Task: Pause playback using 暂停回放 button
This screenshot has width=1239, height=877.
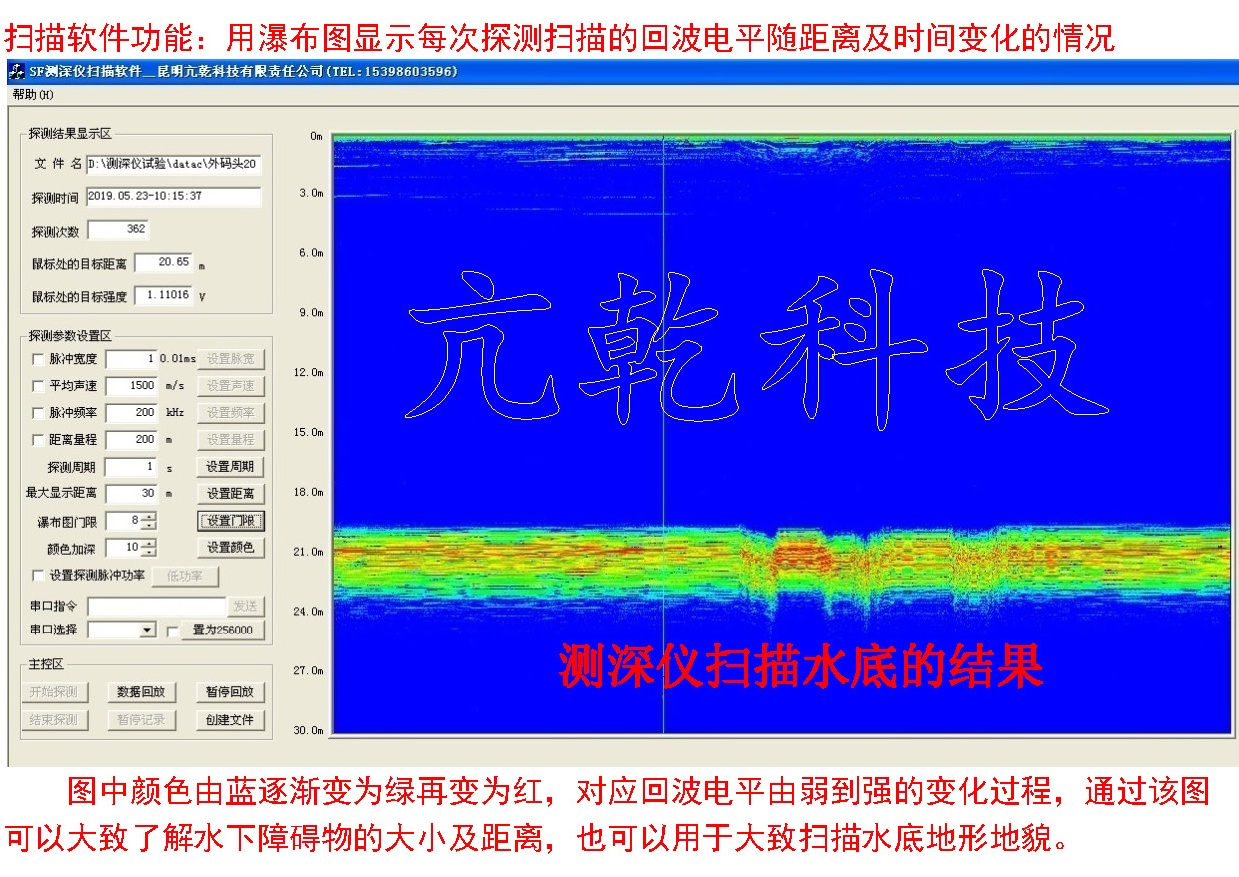Action: (230, 692)
